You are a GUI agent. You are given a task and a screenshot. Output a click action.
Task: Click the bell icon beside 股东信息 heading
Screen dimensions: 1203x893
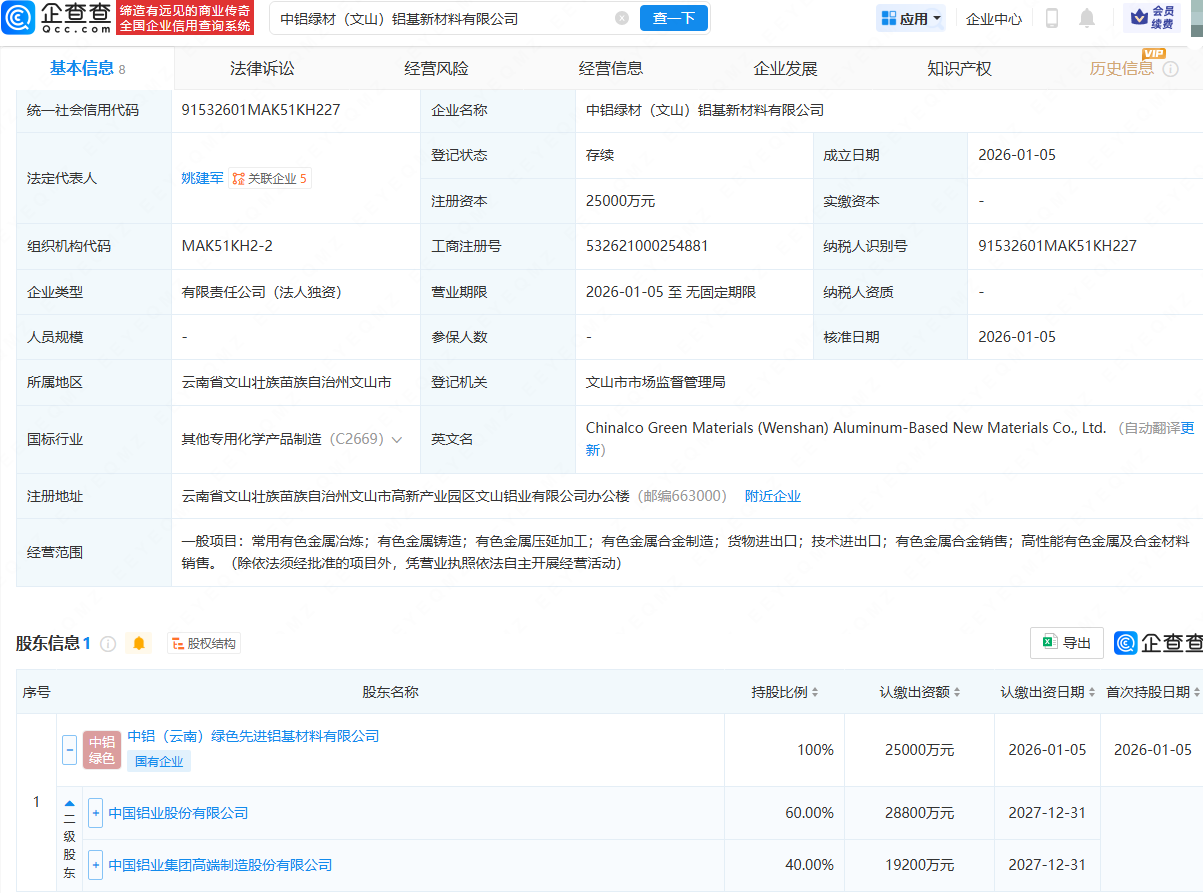[138, 643]
